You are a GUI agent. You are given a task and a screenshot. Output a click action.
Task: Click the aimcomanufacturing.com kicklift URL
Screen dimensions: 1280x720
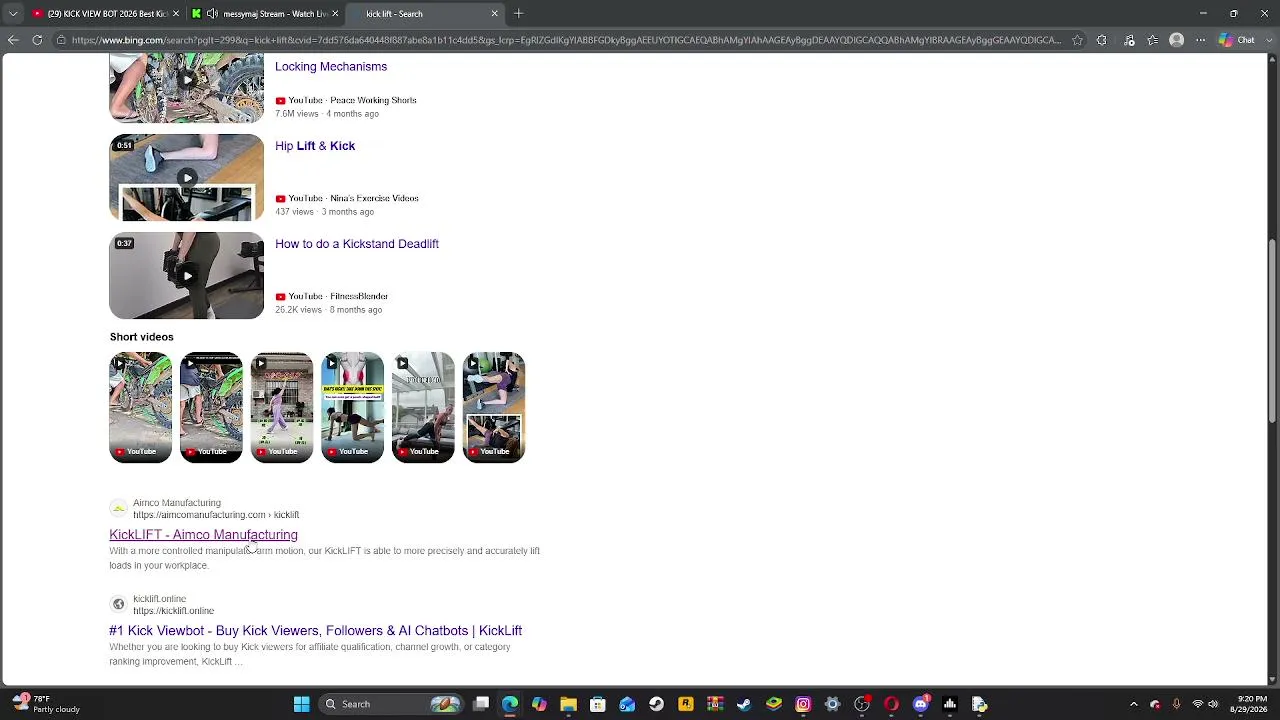click(x=216, y=515)
